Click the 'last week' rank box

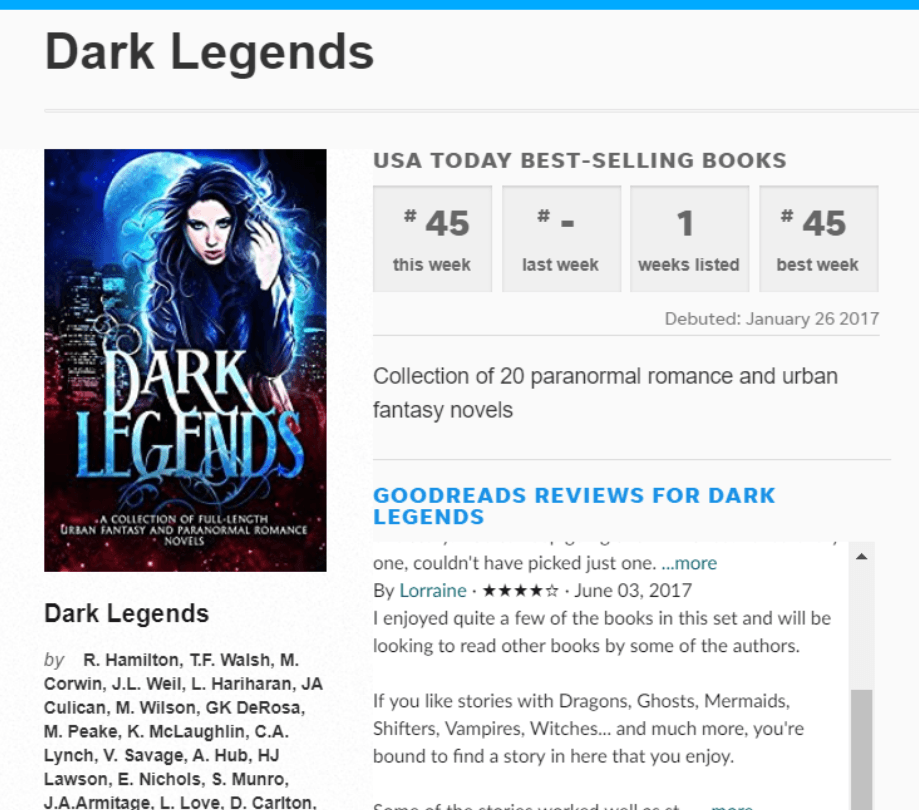click(561, 239)
